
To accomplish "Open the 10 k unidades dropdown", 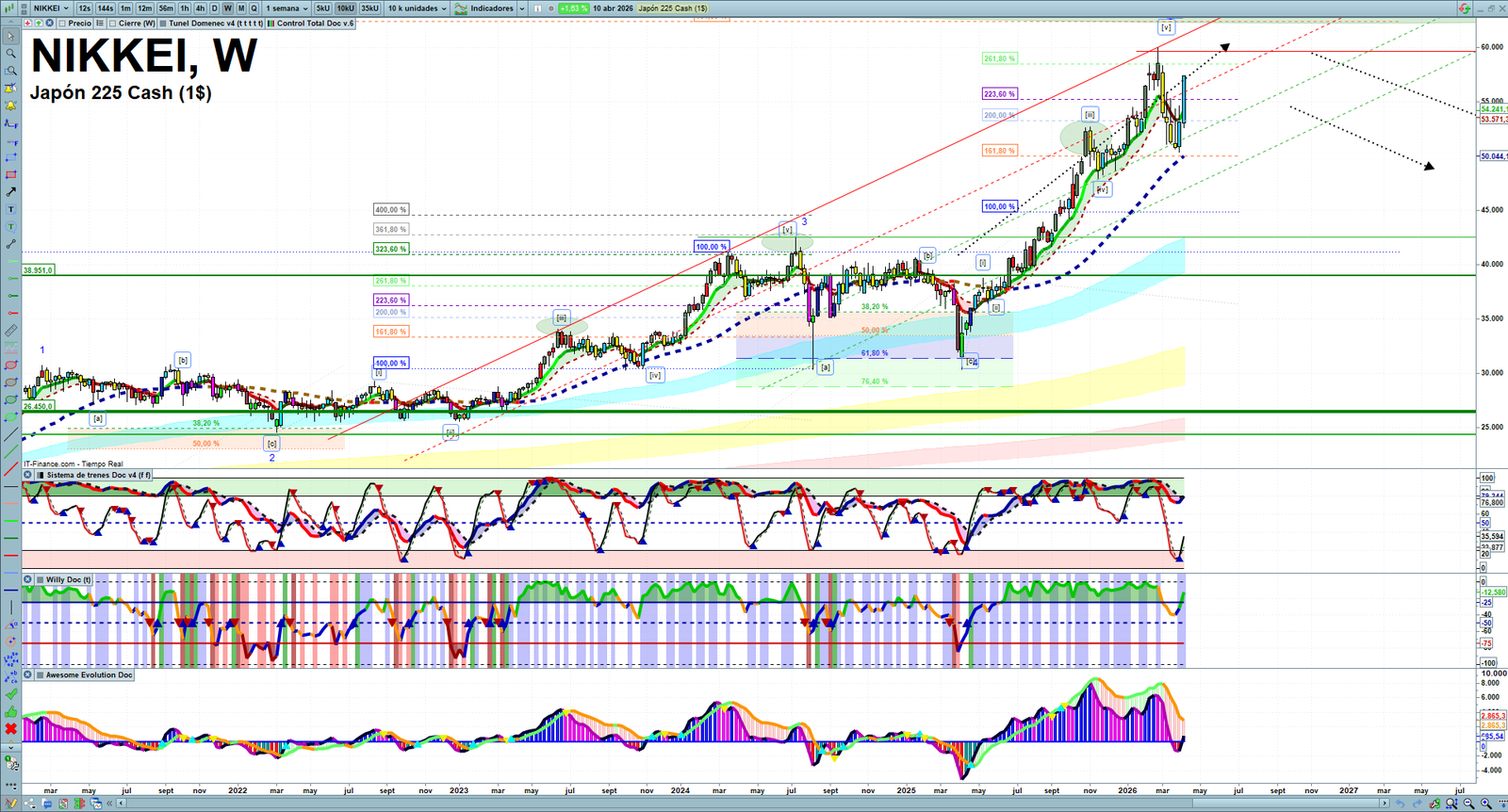I will (x=417, y=8).
